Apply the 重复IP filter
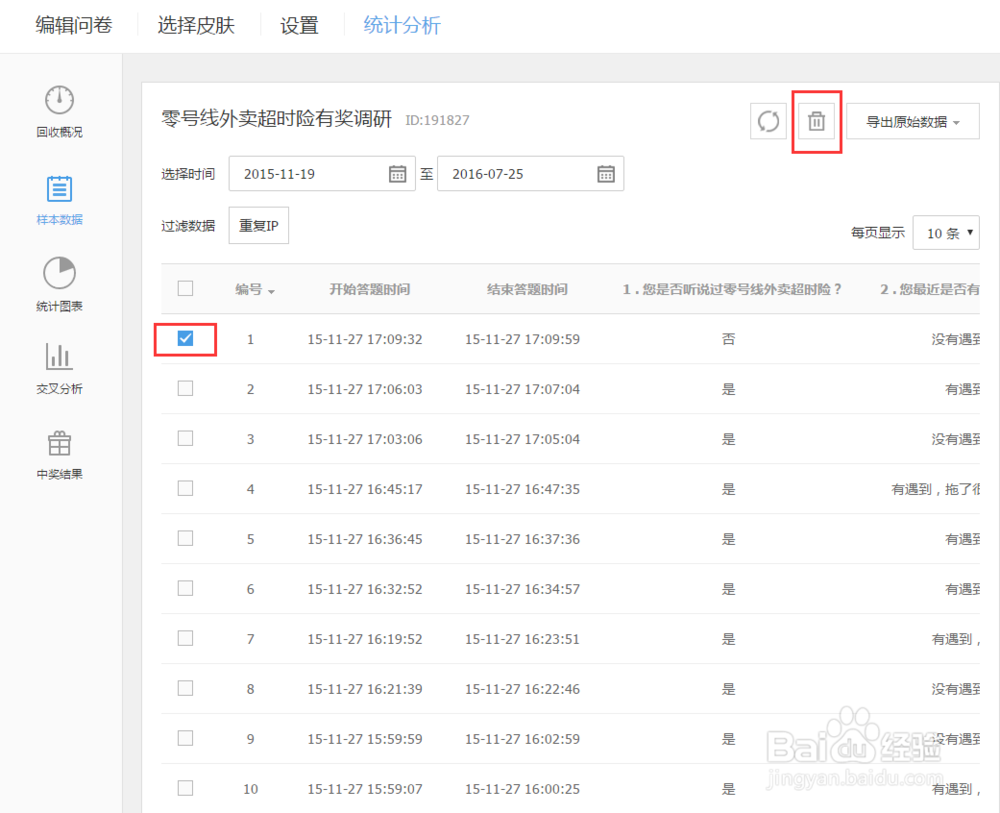The height and width of the screenshot is (813, 1000). click(258, 225)
